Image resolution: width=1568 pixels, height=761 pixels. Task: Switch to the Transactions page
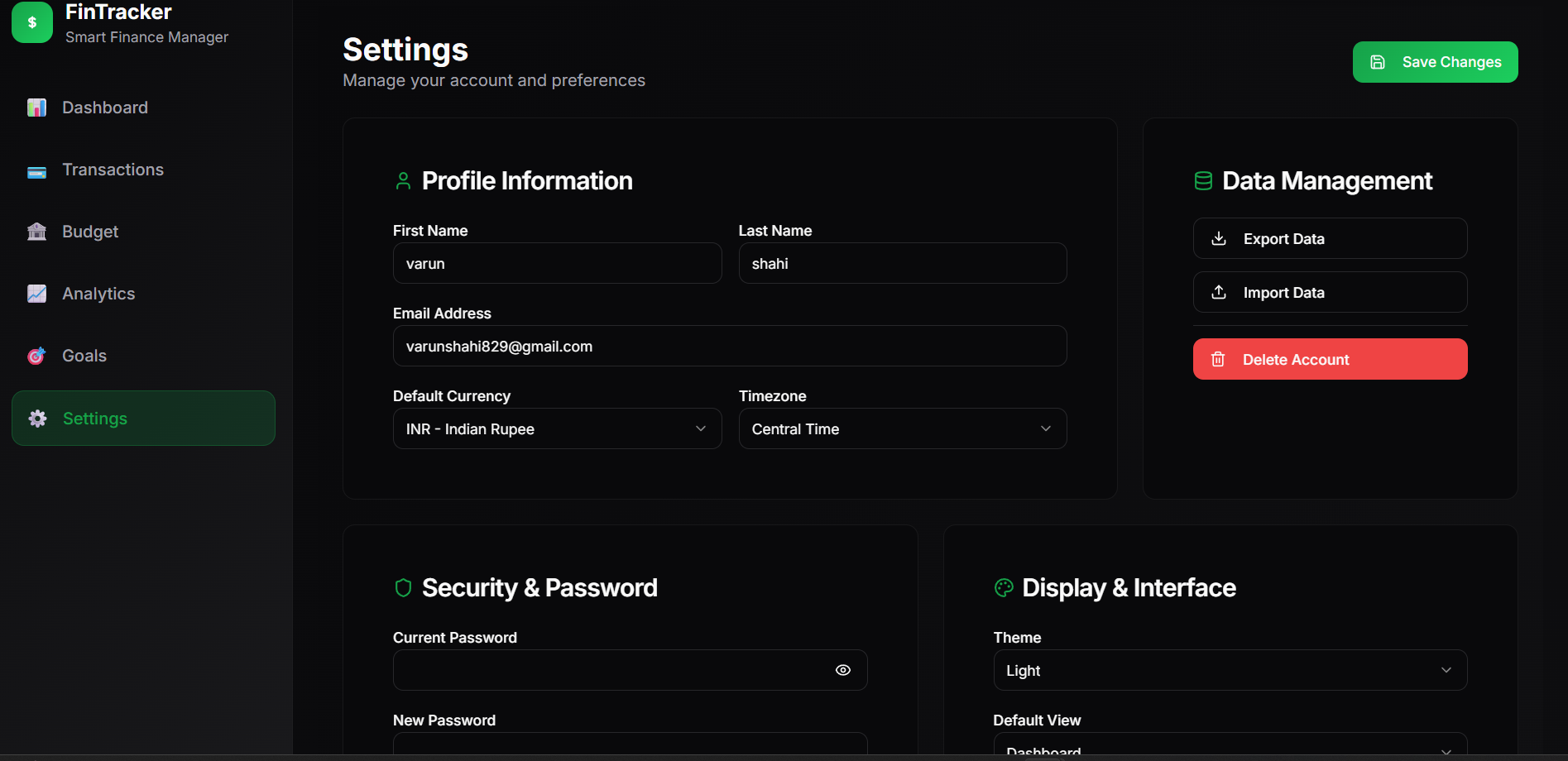point(113,170)
